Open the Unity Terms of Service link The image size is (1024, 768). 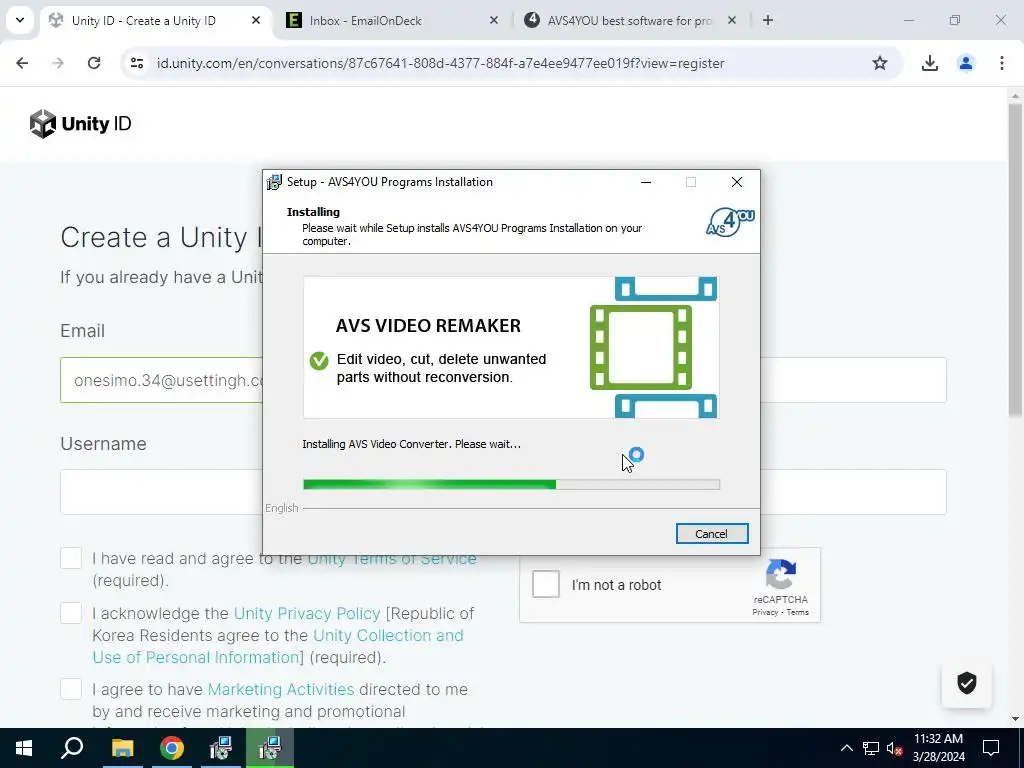click(x=392, y=559)
